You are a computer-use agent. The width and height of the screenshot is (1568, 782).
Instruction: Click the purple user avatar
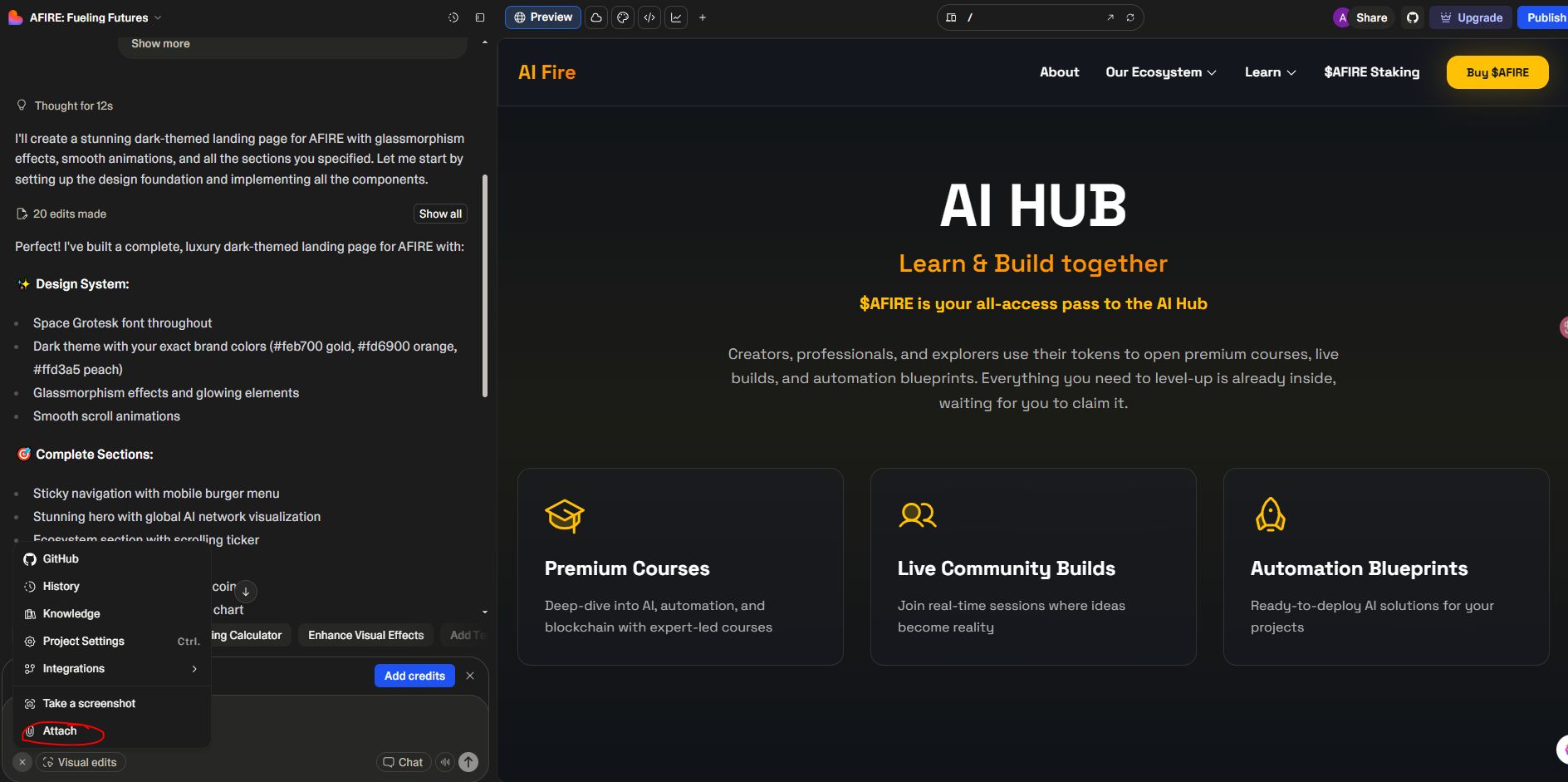point(1342,17)
